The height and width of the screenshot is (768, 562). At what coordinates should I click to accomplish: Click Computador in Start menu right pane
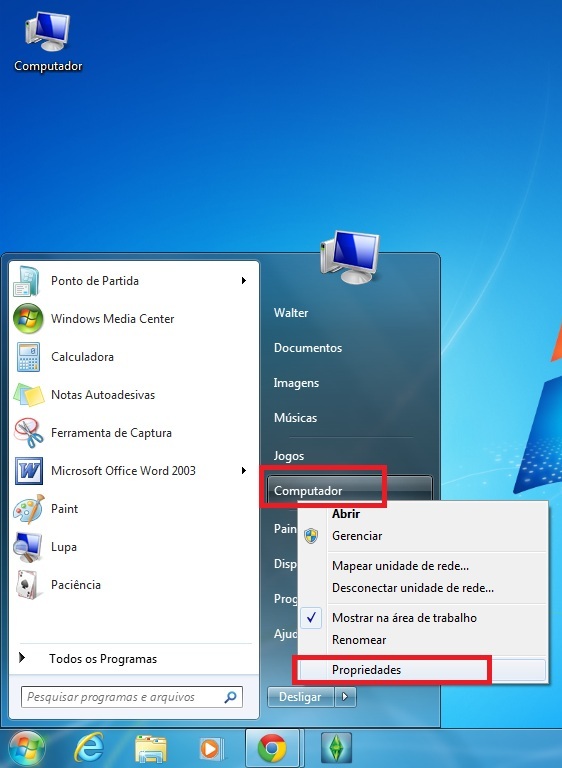point(350,490)
